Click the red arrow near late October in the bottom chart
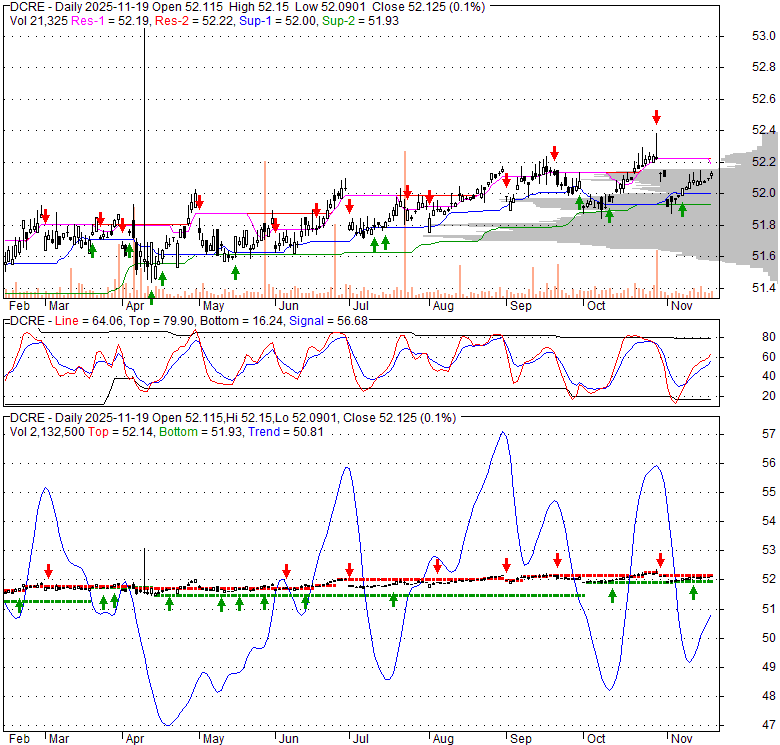This screenshot has height=745, width=780. [660, 560]
